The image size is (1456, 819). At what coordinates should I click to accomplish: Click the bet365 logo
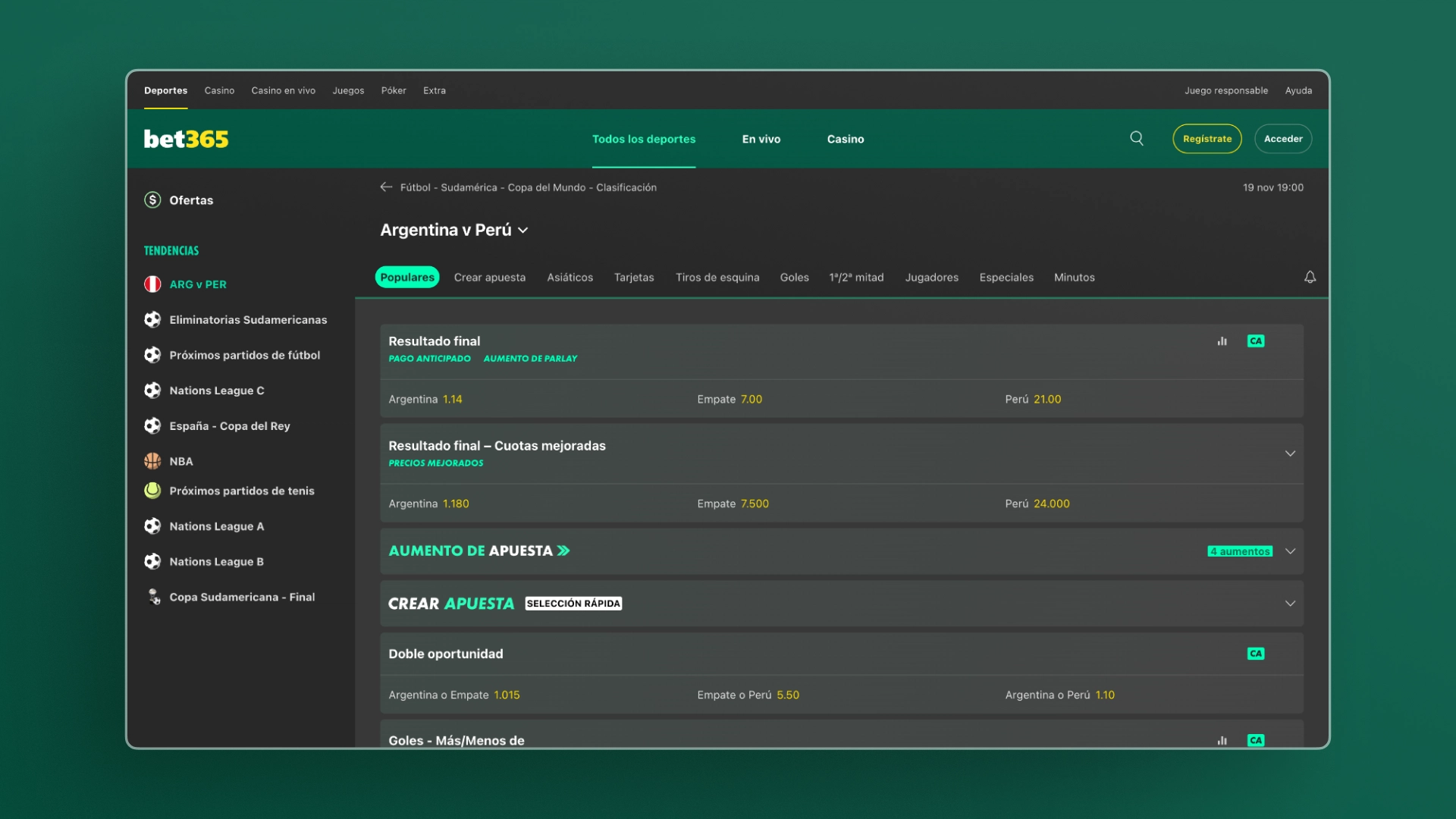tap(186, 139)
